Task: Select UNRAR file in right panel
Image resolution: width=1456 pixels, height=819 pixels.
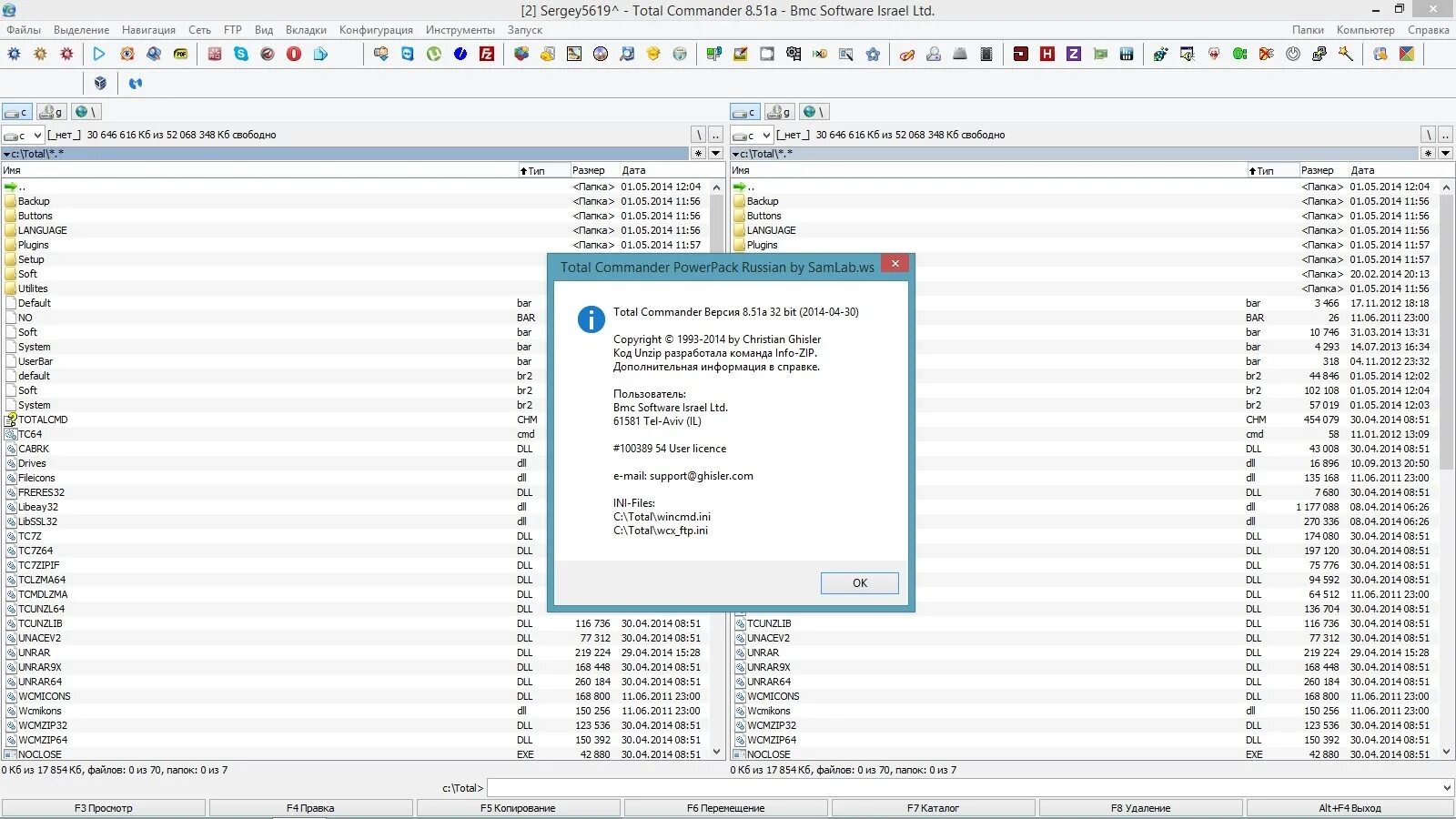Action: [x=763, y=652]
